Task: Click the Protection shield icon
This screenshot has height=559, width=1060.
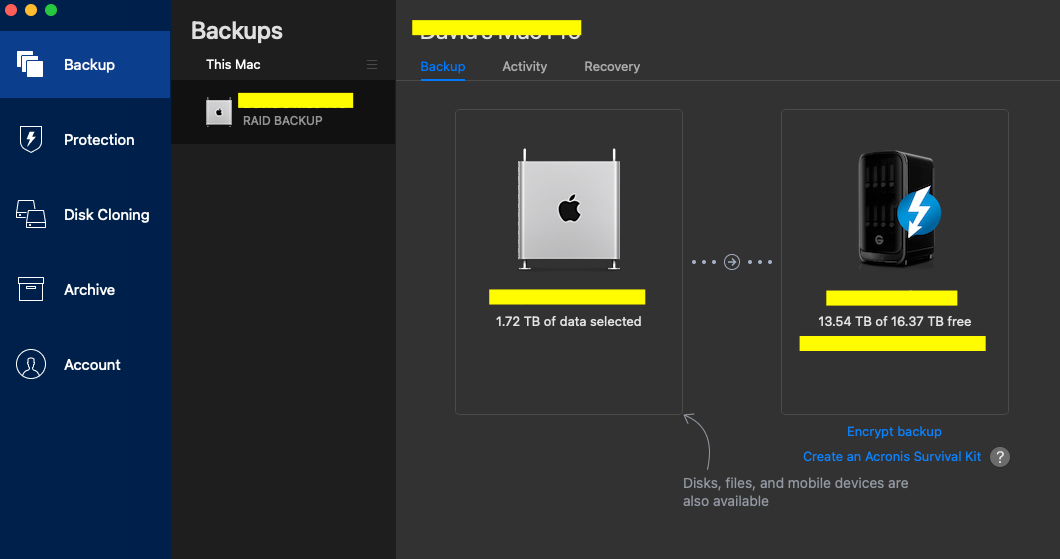Action: tap(30, 139)
